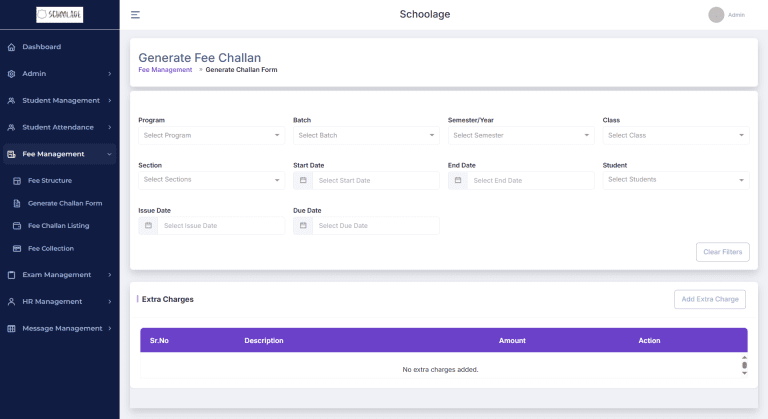Click the calendar icon beside Issue Date
This screenshot has height=419, width=768.
(x=148, y=226)
